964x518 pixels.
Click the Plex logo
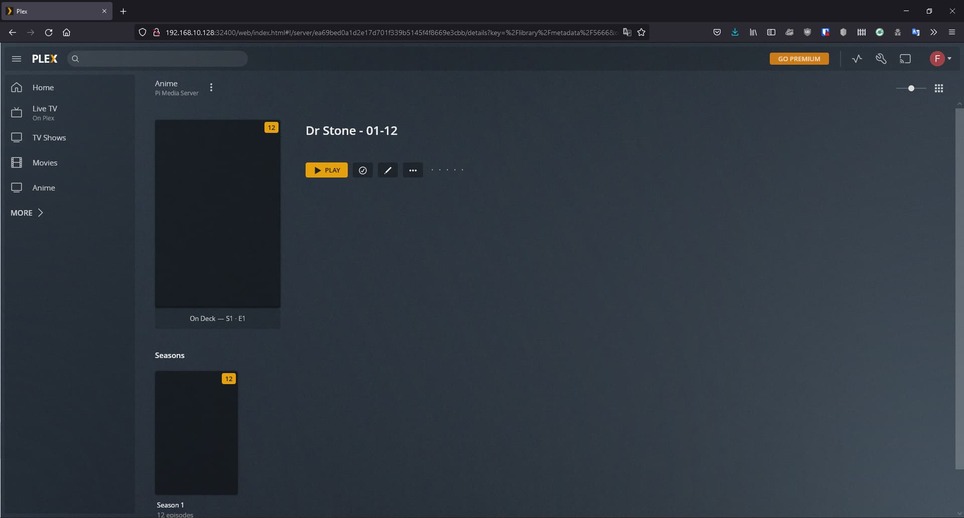44,59
